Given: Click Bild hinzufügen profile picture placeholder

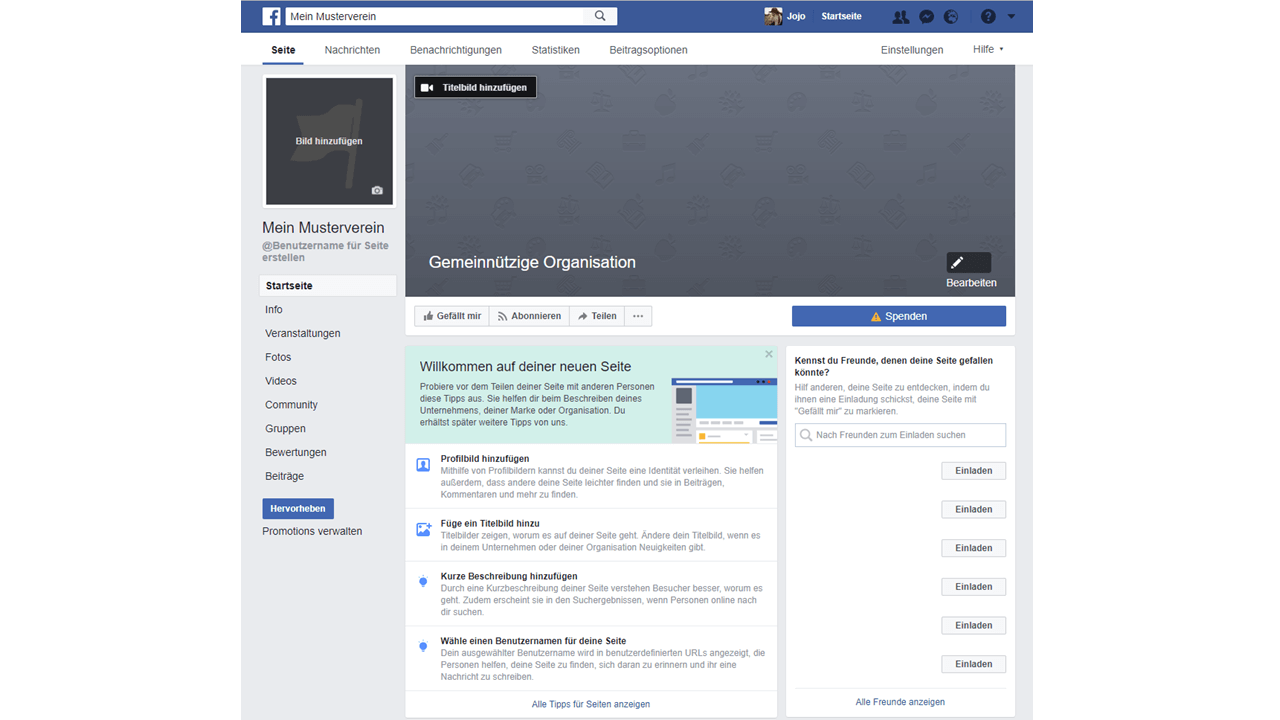Looking at the screenshot, I should [x=329, y=141].
